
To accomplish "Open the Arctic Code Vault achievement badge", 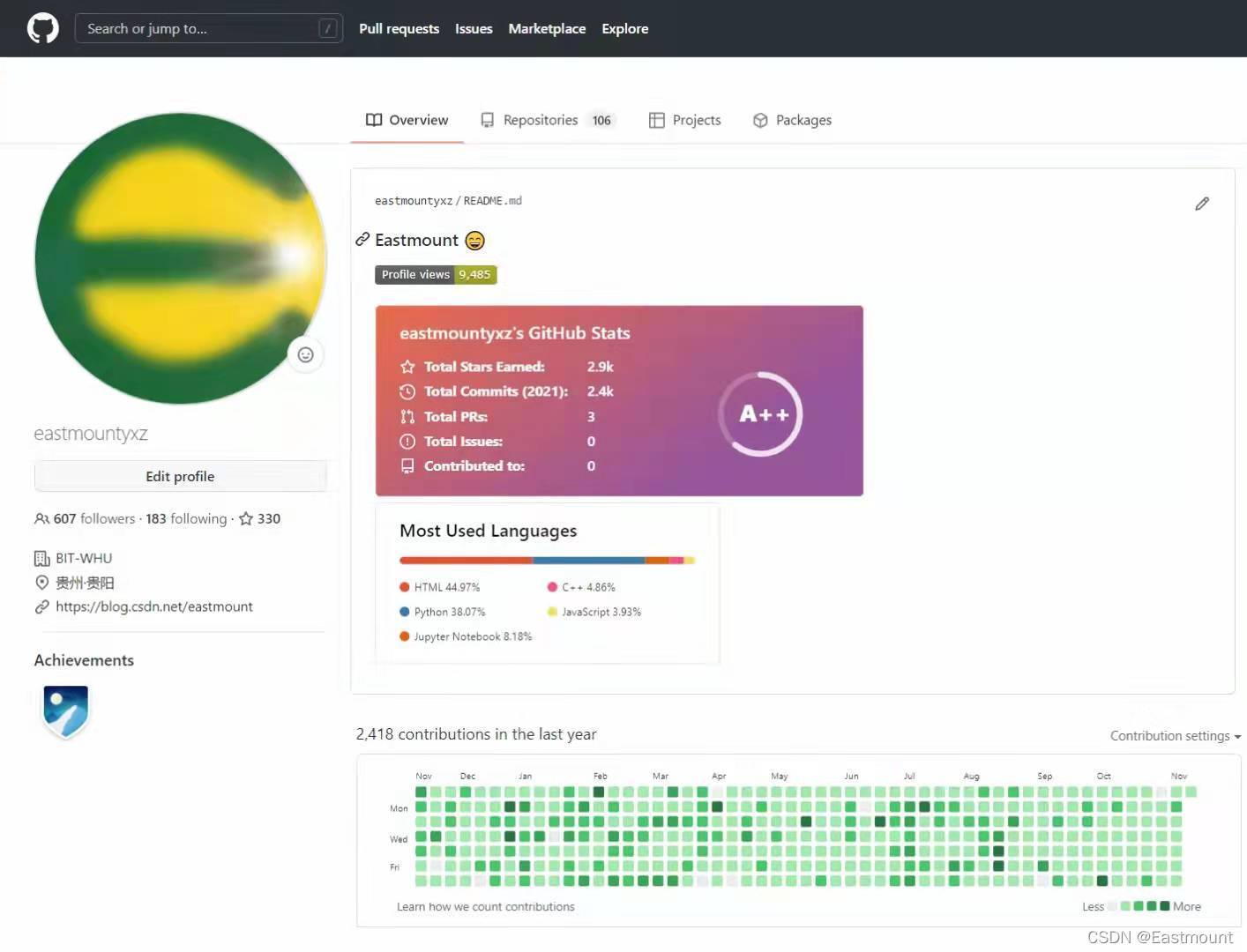I will (x=66, y=710).
